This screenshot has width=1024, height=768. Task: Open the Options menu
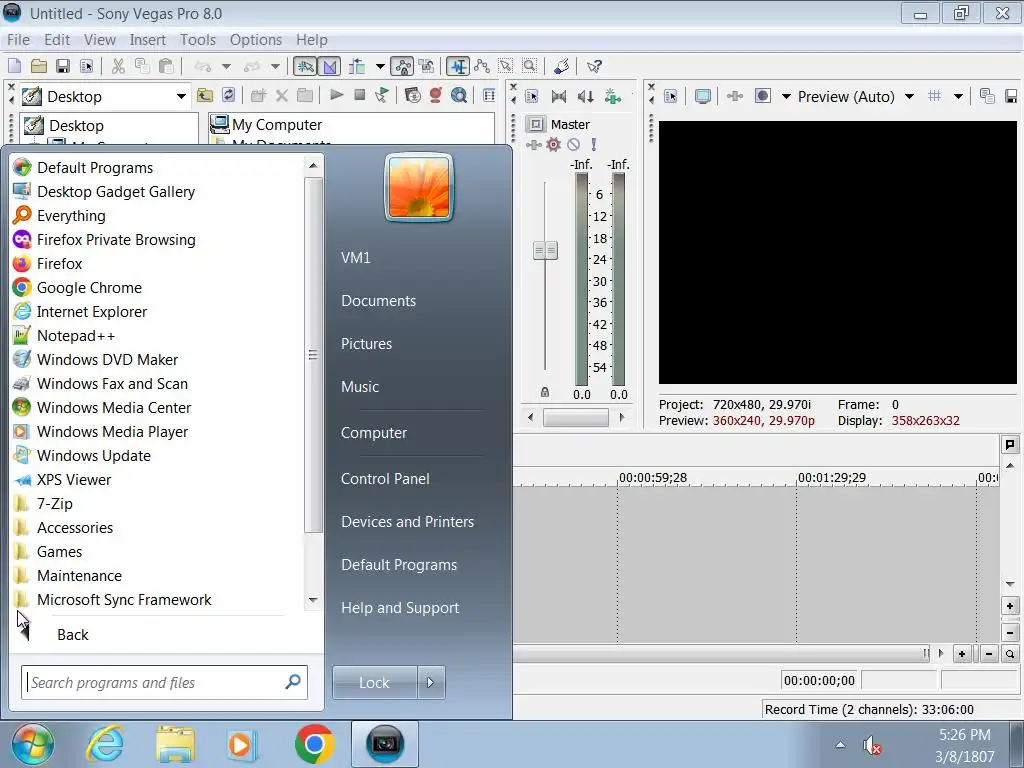[x=256, y=40]
